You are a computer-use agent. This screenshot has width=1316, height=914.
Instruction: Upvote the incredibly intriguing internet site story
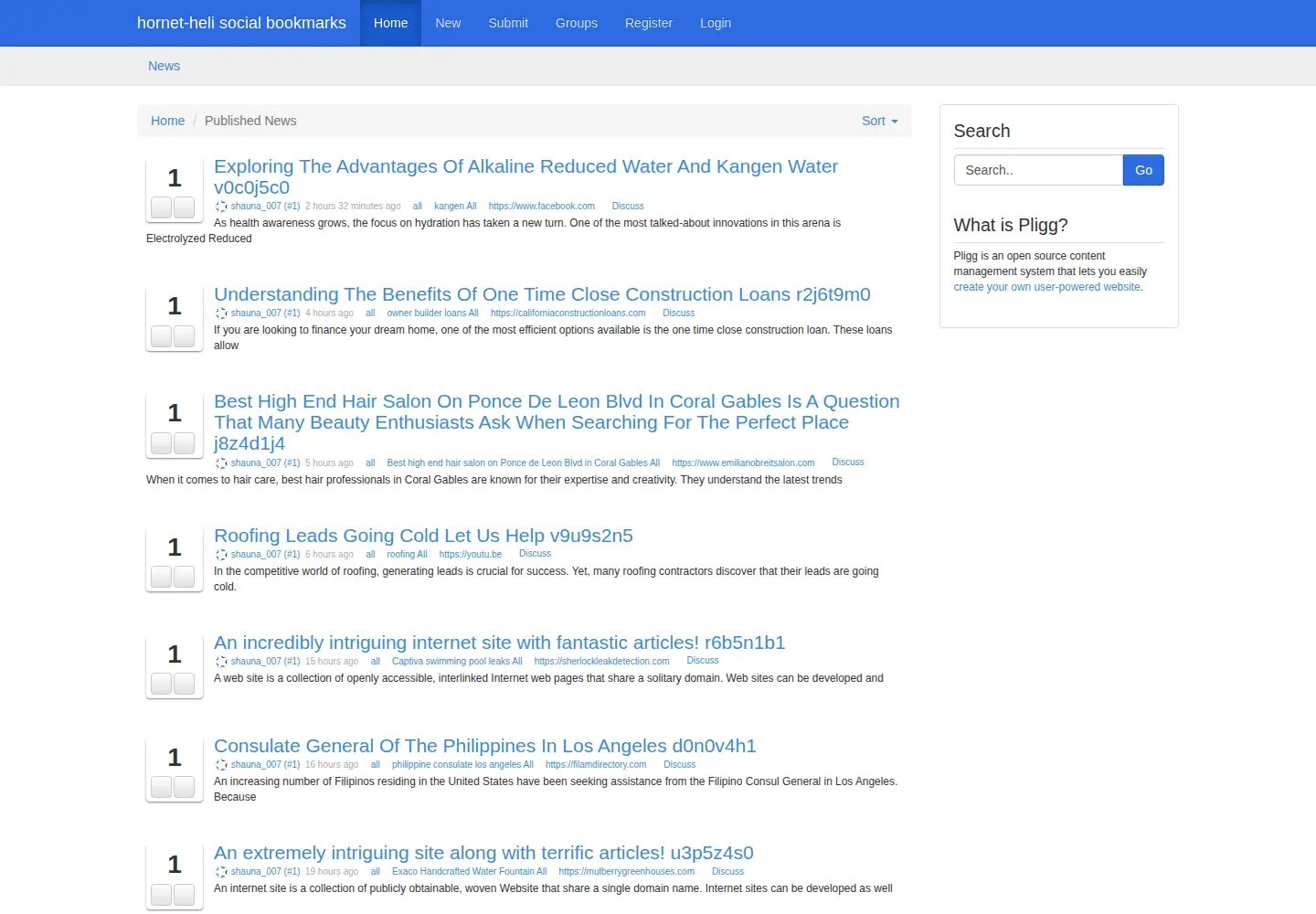[x=162, y=684]
